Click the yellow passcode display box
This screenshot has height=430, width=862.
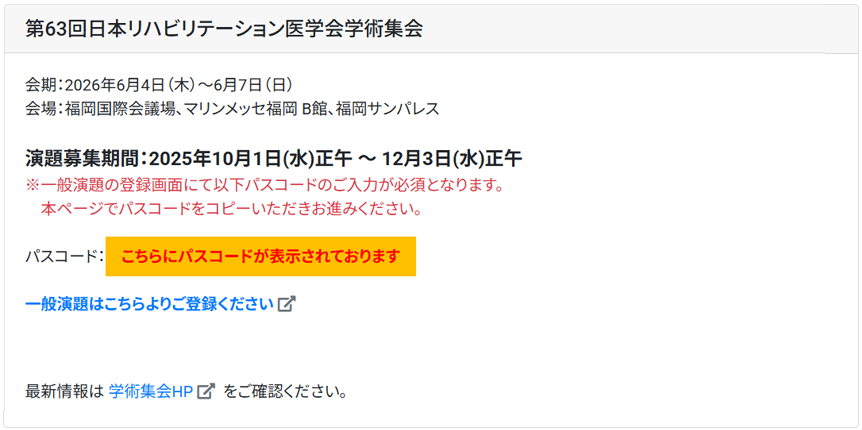260,257
